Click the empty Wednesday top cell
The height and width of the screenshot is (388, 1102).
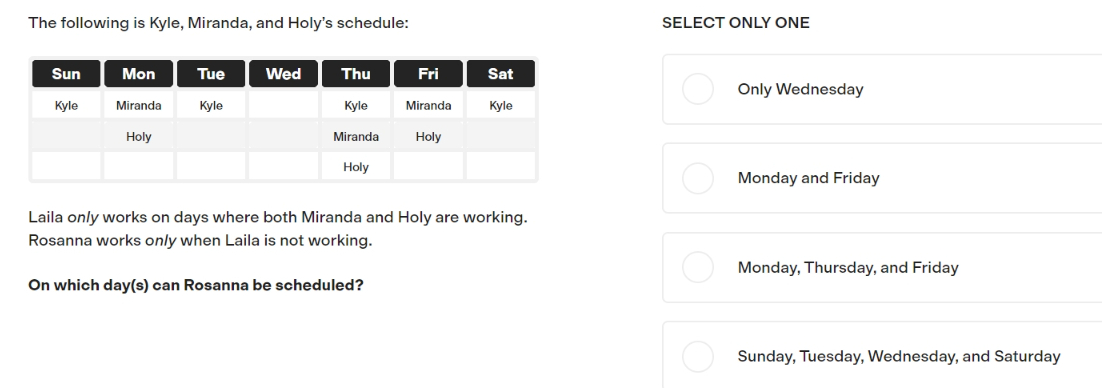click(283, 105)
